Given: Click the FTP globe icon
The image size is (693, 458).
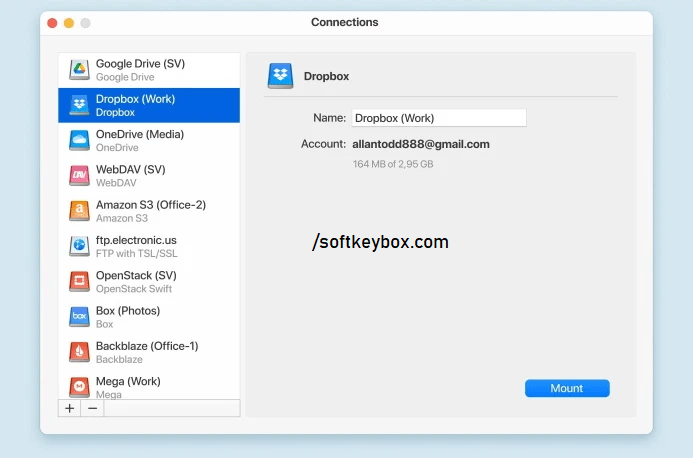Looking at the screenshot, I should pyautogui.click(x=79, y=246).
